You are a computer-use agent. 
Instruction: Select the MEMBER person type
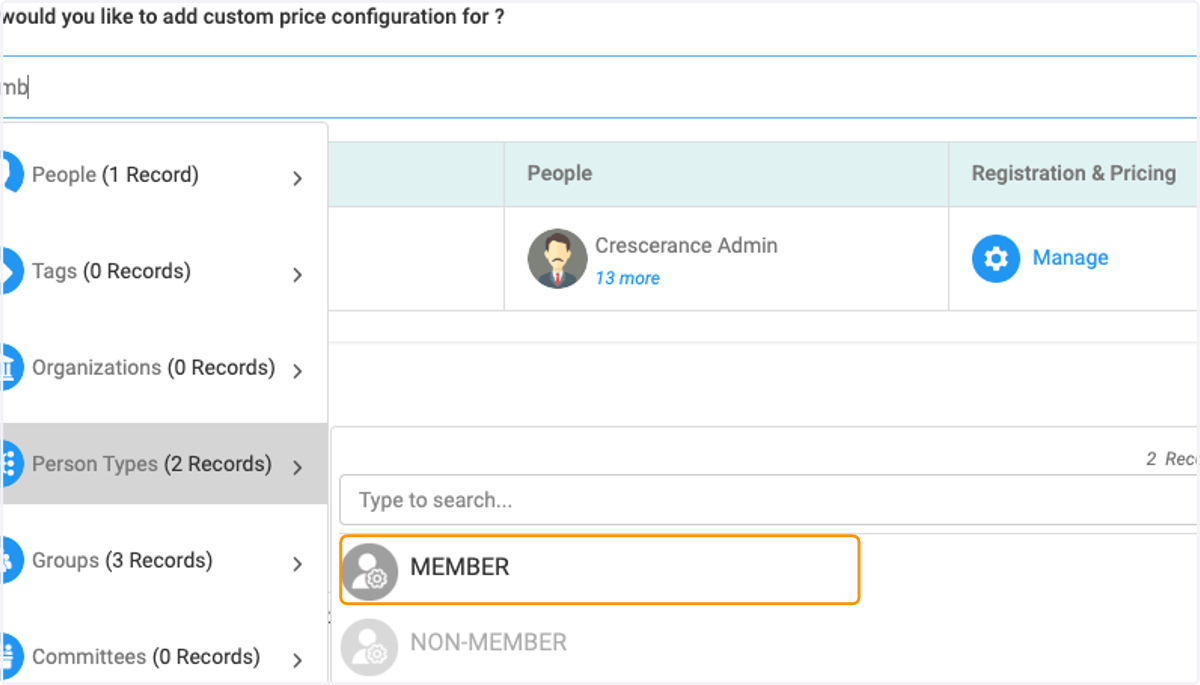600,570
